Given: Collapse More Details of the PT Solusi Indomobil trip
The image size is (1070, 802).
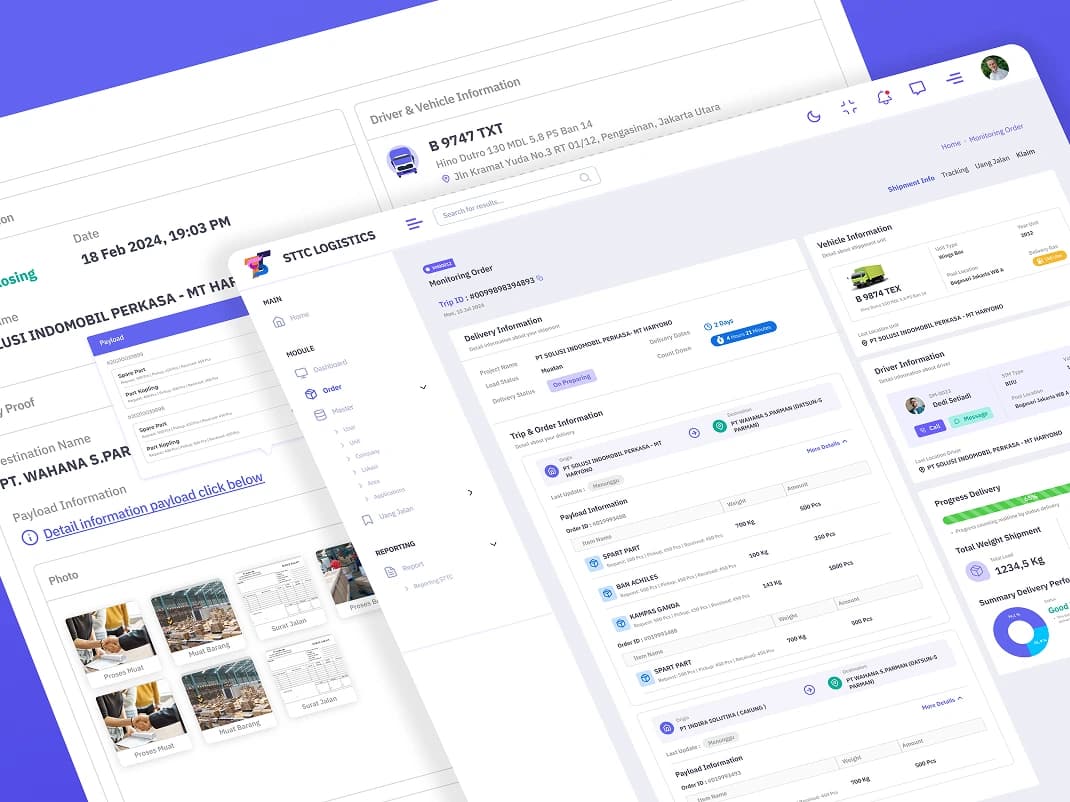Looking at the screenshot, I should [x=827, y=446].
